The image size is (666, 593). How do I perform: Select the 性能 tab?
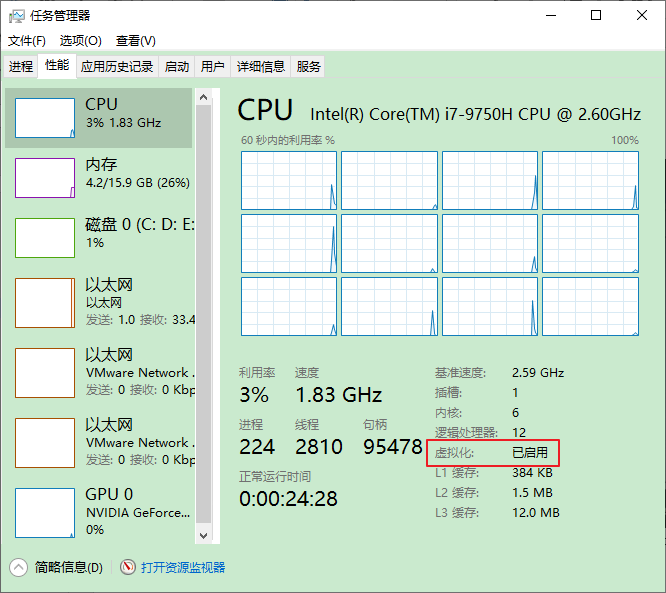coord(57,65)
